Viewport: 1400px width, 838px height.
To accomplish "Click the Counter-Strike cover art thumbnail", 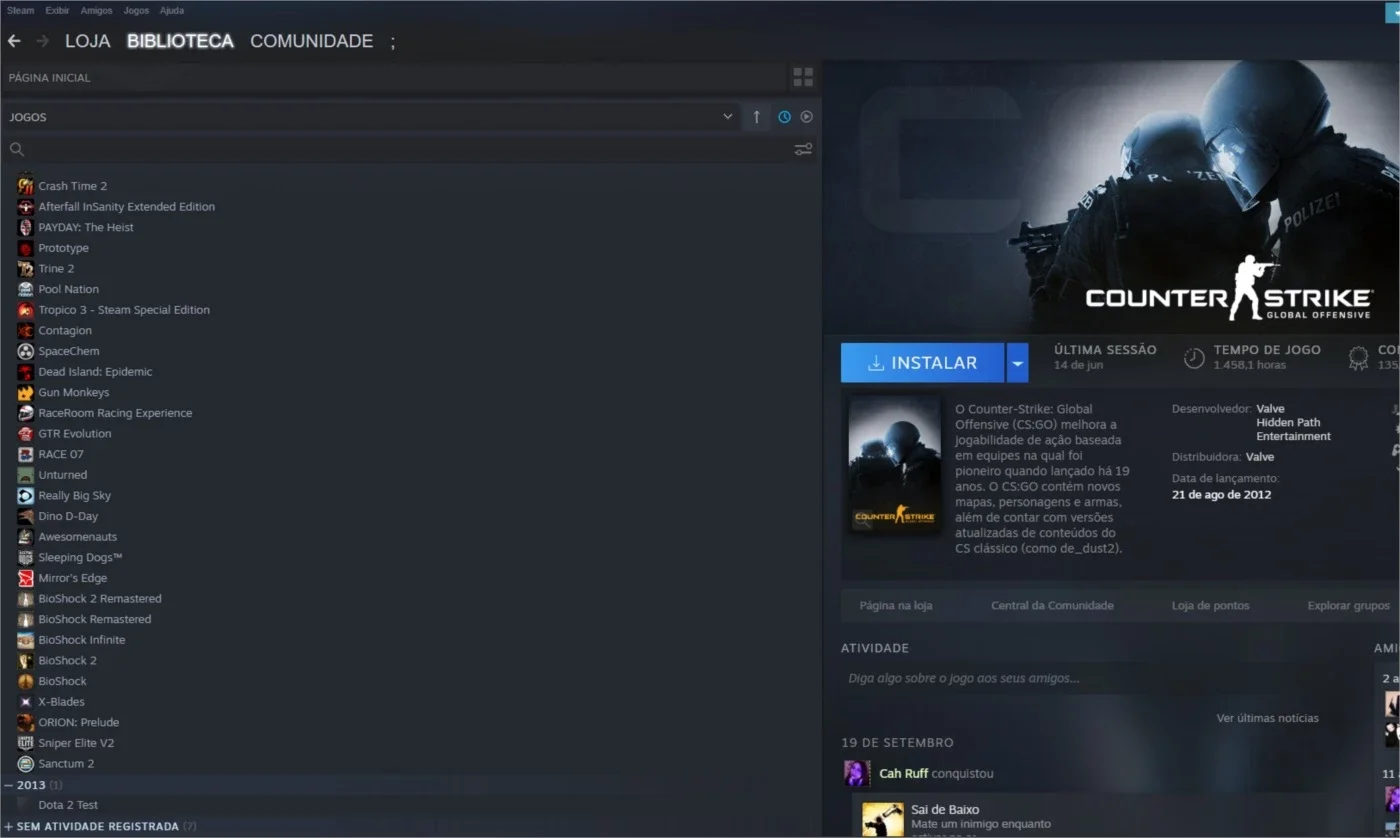I will pyautogui.click(x=894, y=464).
